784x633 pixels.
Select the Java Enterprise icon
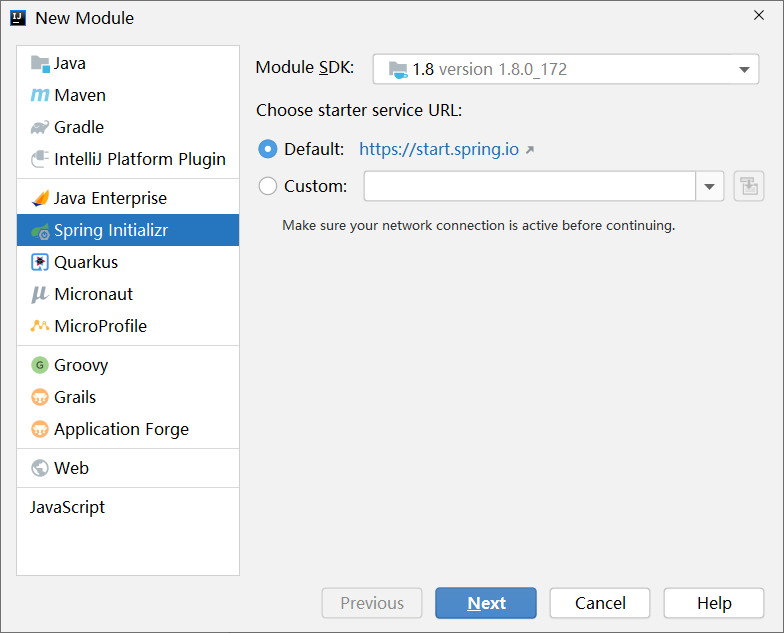40,198
